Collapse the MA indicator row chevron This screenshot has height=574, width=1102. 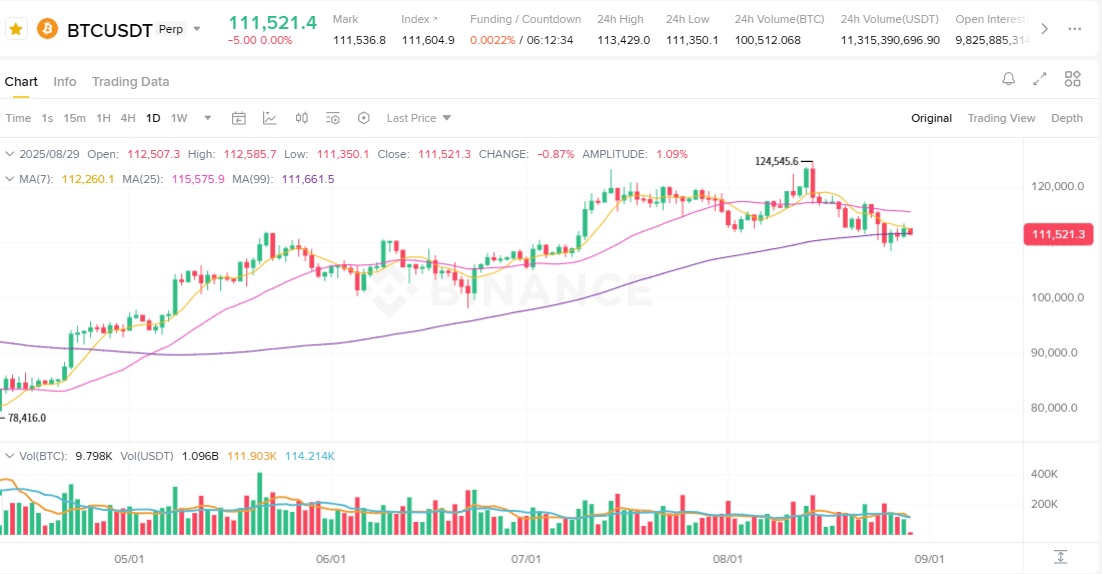[10, 179]
